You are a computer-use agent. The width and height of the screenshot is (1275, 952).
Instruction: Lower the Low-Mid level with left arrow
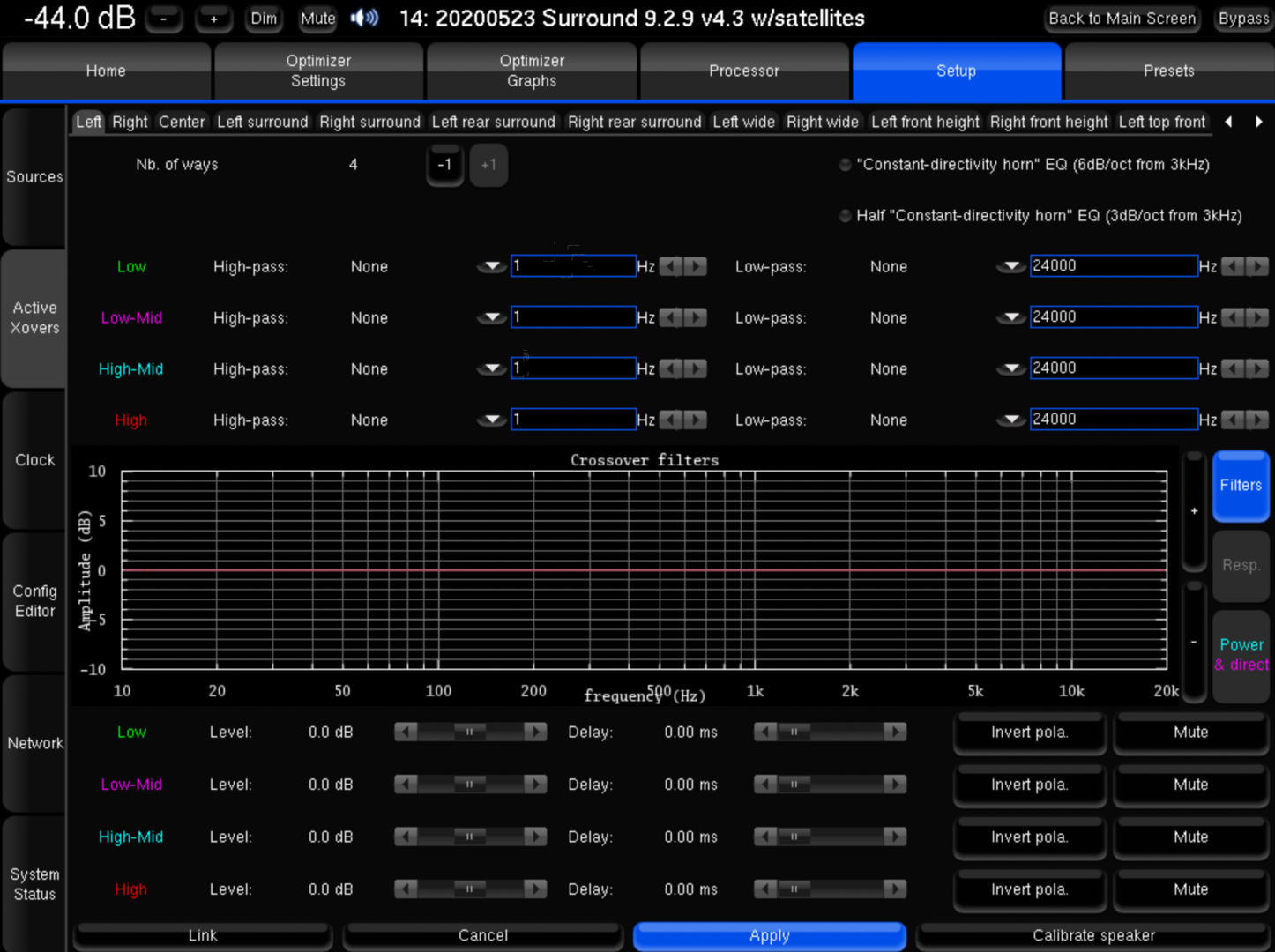pos(406,784)
